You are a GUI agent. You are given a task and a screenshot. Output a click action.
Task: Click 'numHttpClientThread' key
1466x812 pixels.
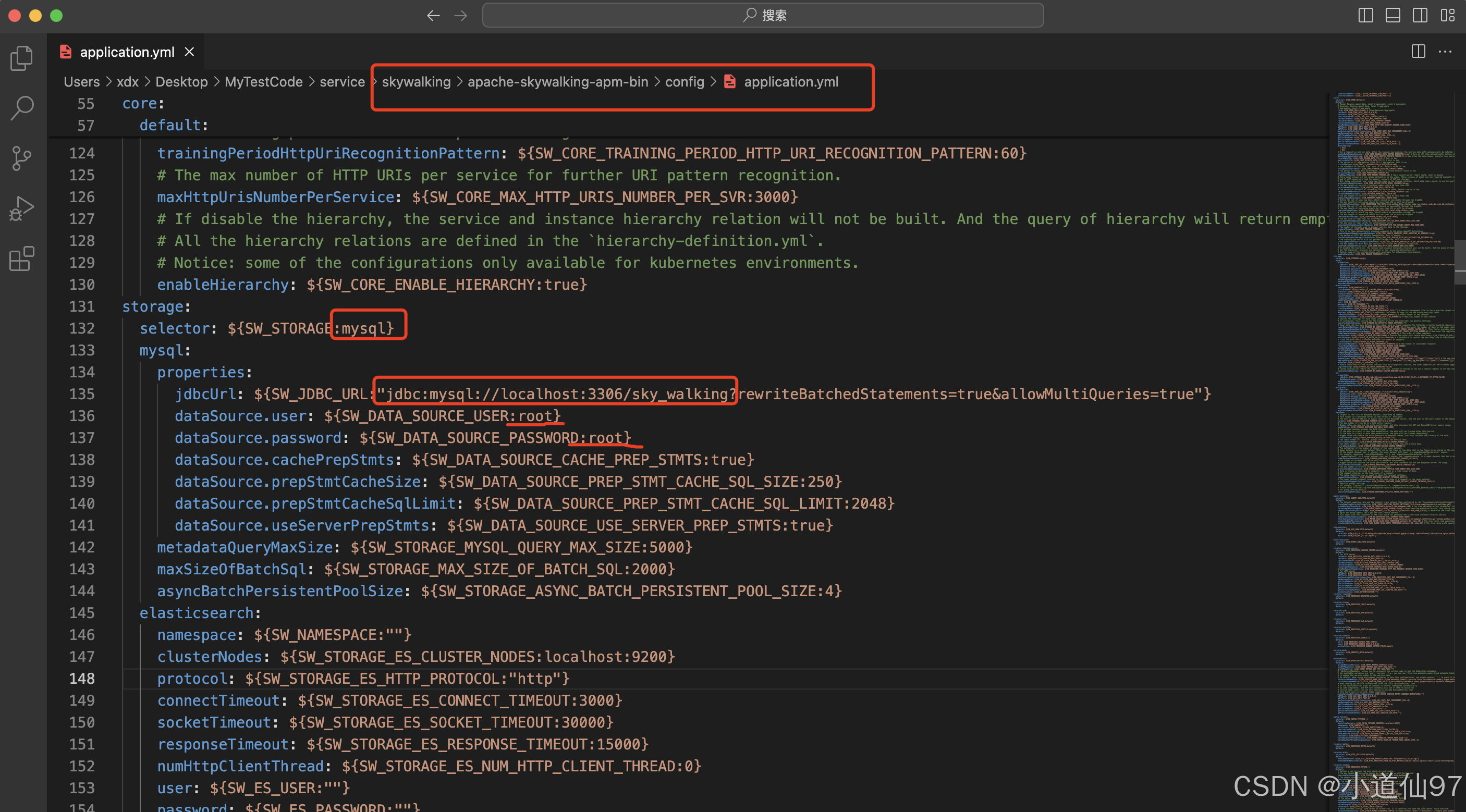pyautogui.click(x=240, y=767)
